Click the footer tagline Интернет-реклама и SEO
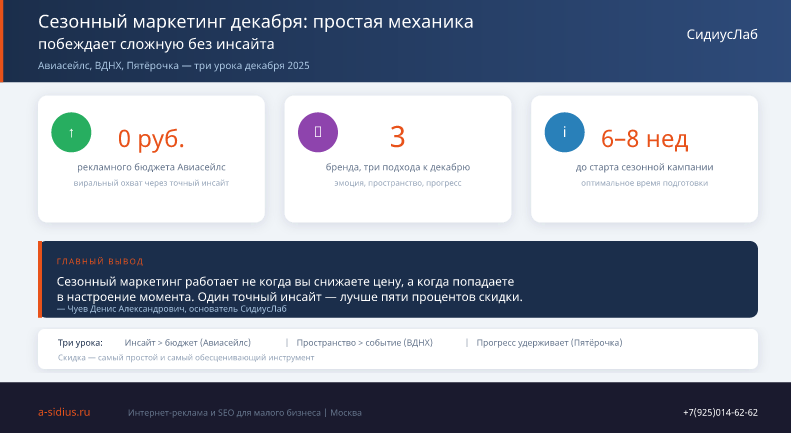The width and height of the screenshot is (791, 433). point(245,413)
